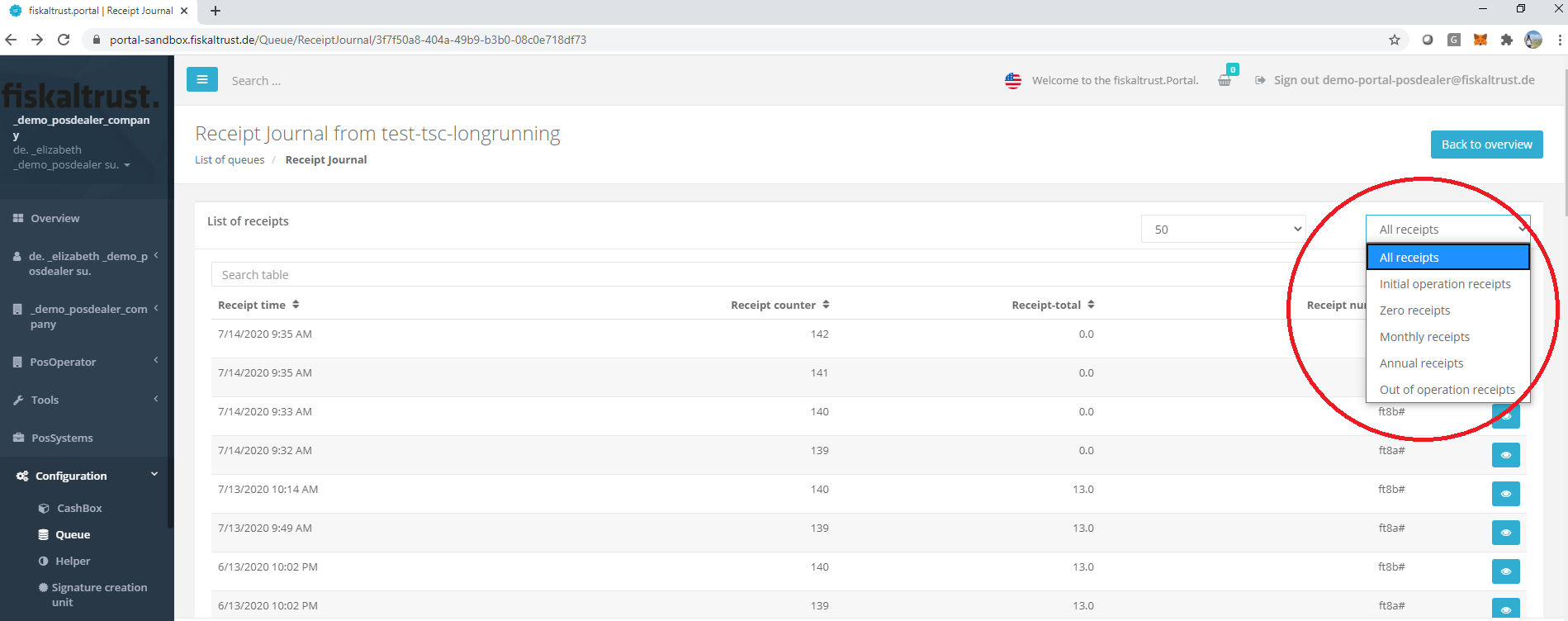1568x621 pixels.
Task: Select Zero receipts option
Action: point(1448,310)
